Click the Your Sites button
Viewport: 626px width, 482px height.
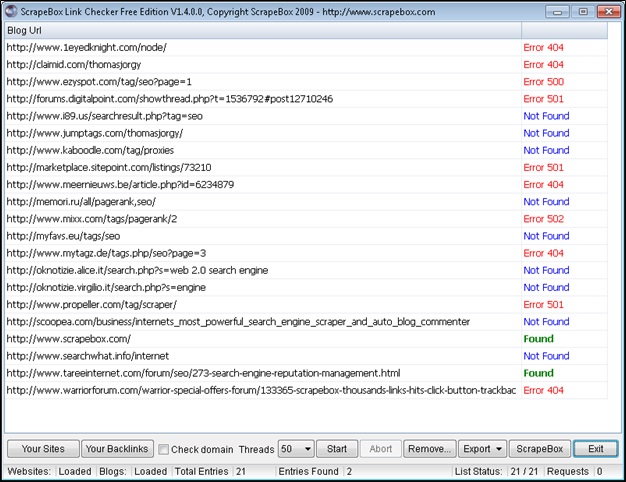[x=43, y=449]
